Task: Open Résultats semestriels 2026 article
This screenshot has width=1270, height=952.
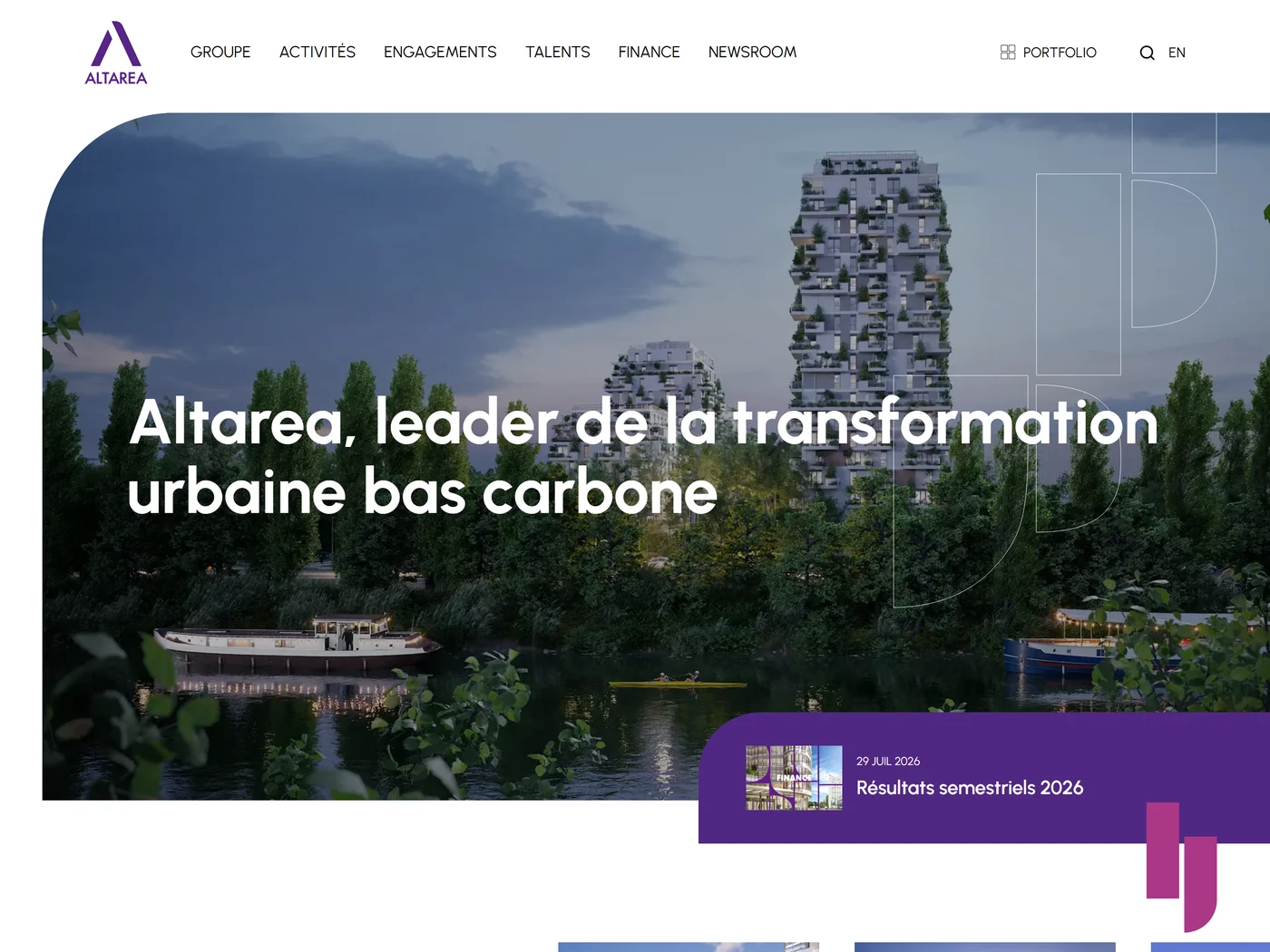Action: click(970, 788)
